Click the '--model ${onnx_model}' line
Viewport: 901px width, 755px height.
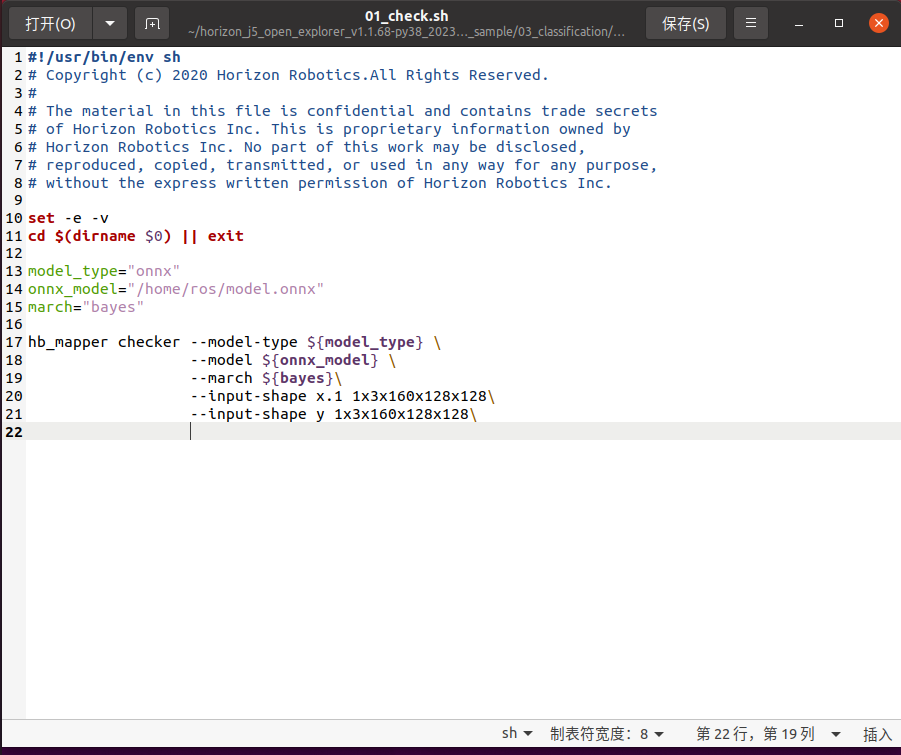[293, 360]
